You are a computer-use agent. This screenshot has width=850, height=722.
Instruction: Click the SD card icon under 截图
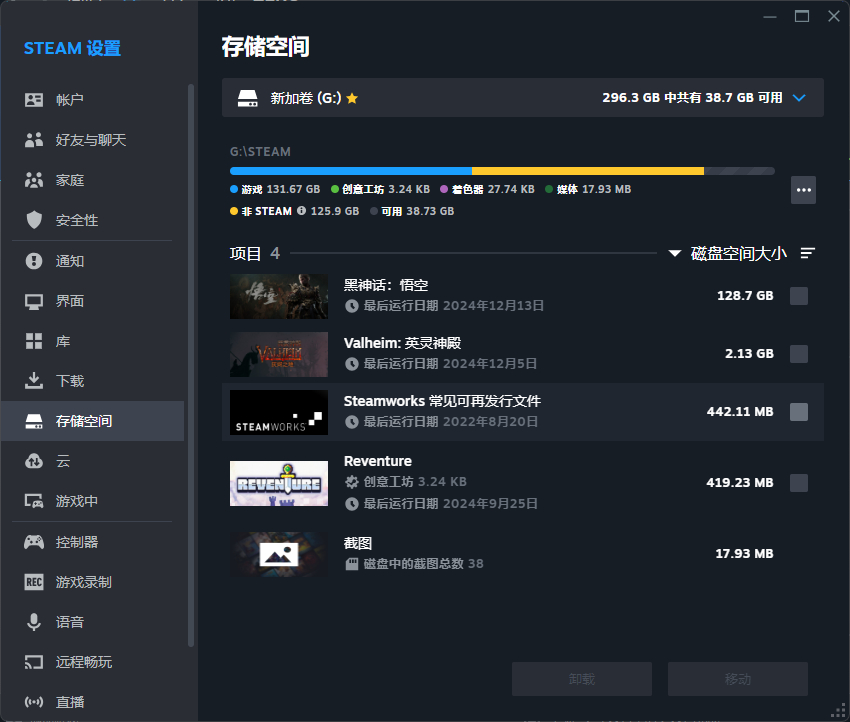[352, 564]
